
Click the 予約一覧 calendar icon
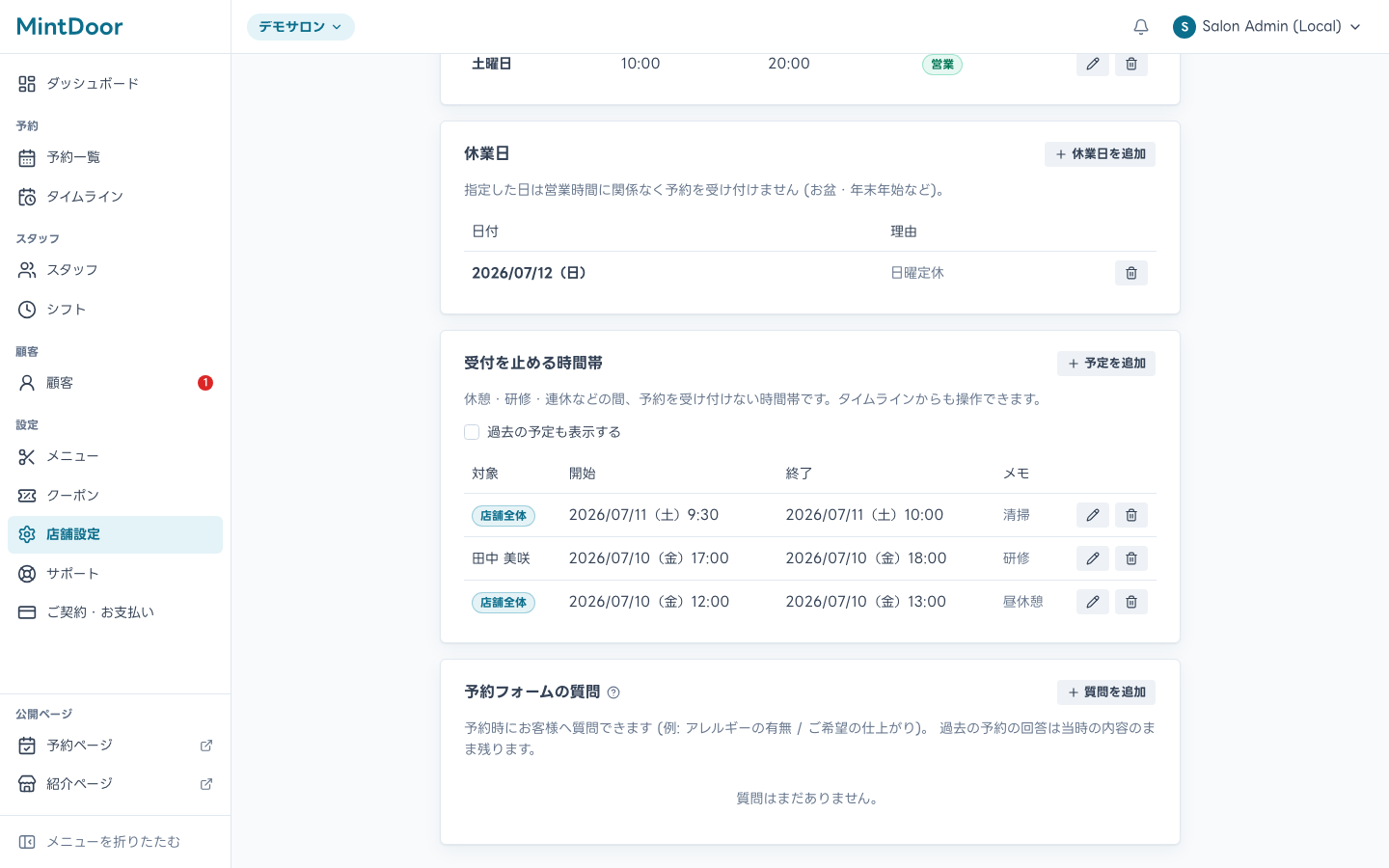tap(27, 157)
